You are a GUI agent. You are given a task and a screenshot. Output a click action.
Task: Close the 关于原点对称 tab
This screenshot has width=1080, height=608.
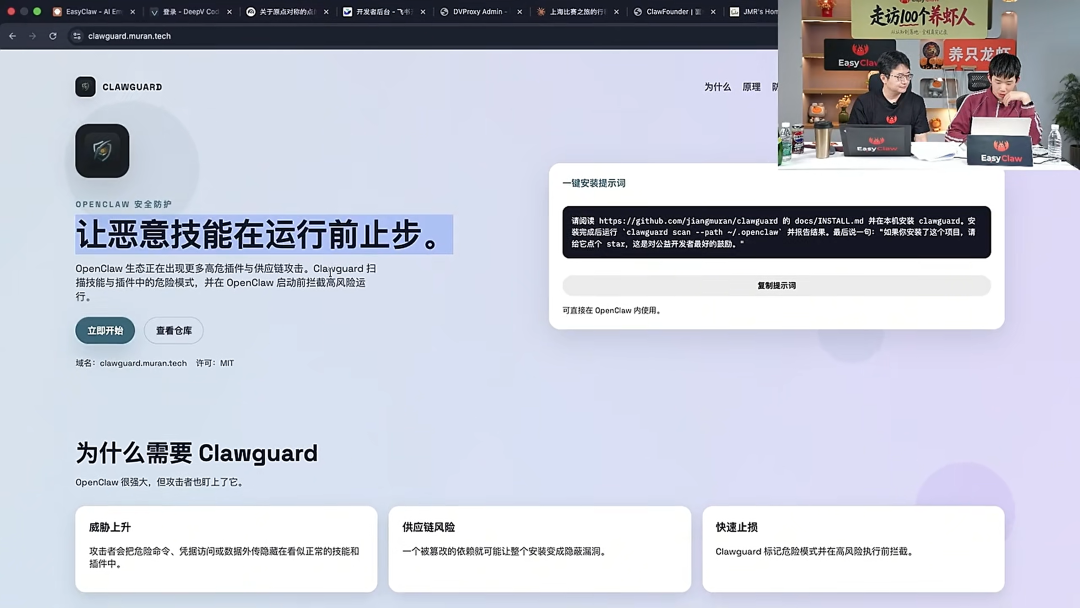(326, 12)
